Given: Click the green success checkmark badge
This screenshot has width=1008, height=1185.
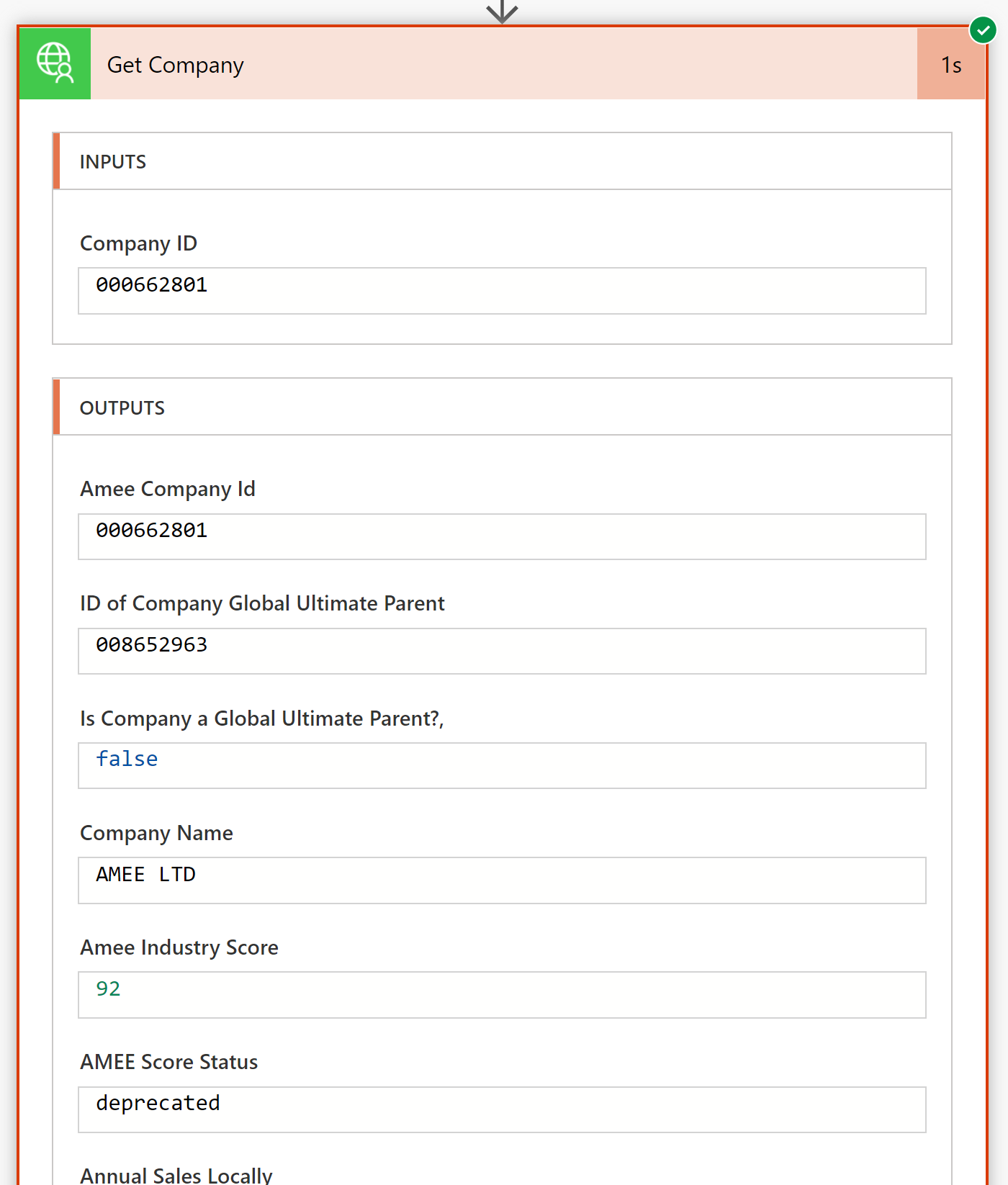Looking at the screenshot, I should pyautogui.click(x=983, y=30).
